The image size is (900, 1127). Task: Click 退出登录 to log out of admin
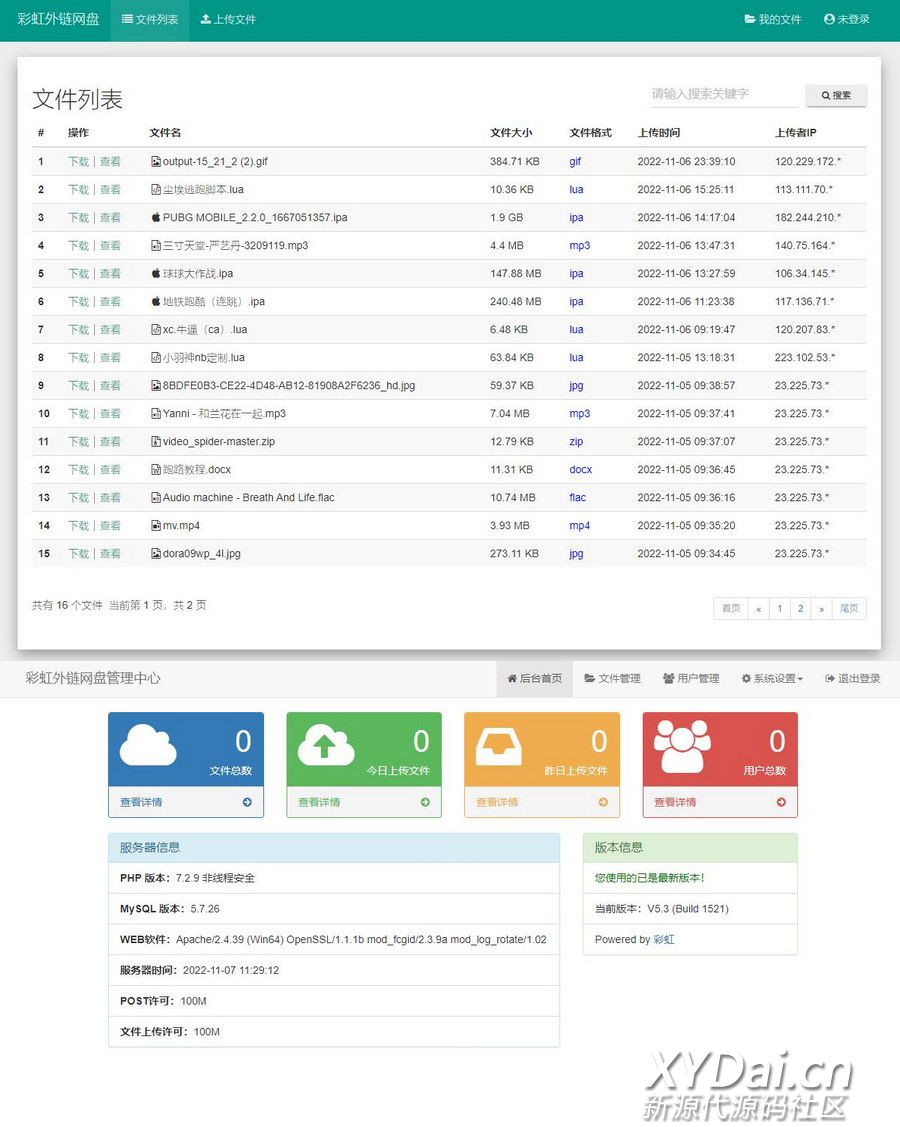pos(852,679)
